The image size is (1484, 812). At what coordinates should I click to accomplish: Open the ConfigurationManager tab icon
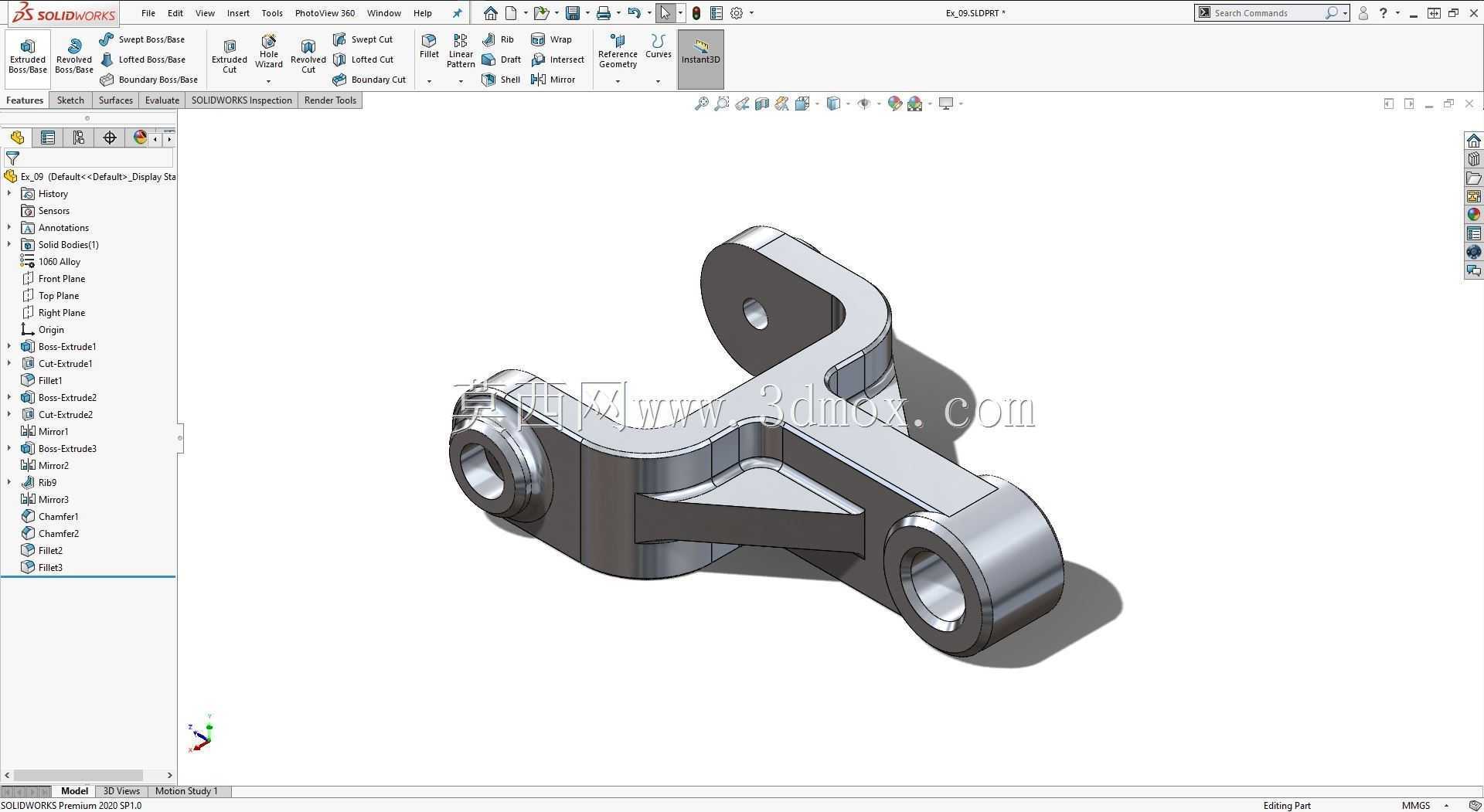tap(79, 138)
